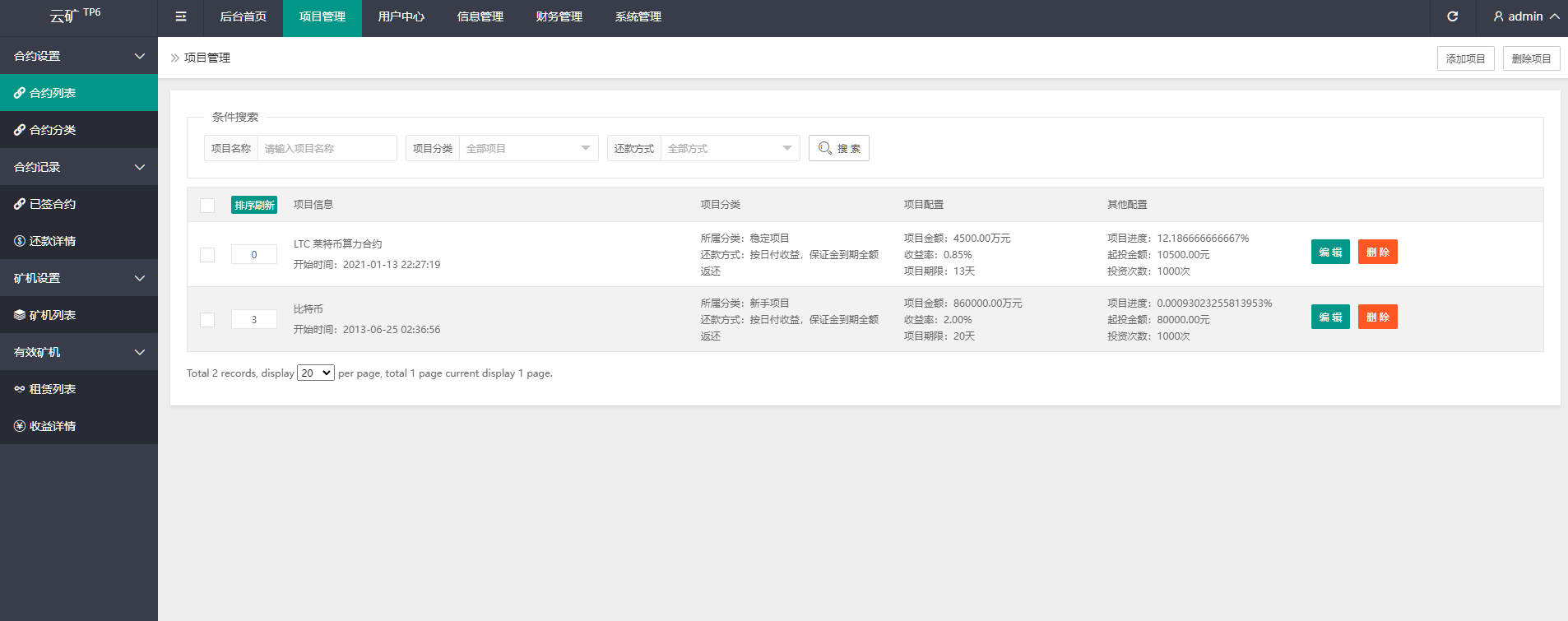Click 编辑 for the 比特币 project

coord(1329,317)
